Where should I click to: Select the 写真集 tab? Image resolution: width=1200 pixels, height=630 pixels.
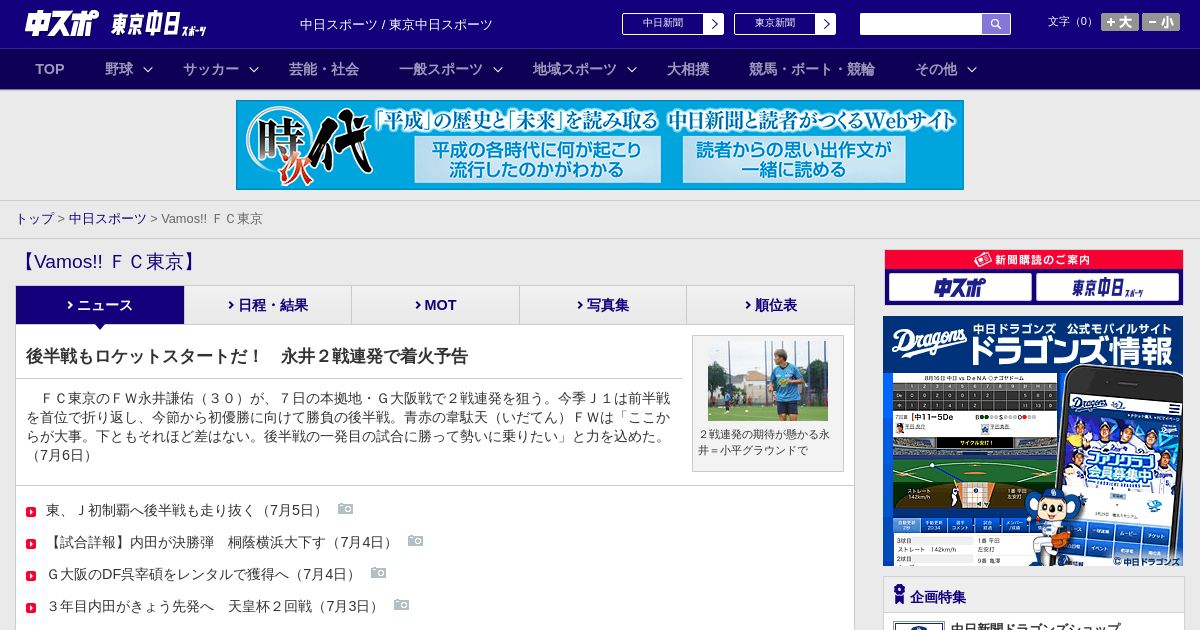point(603,305)
